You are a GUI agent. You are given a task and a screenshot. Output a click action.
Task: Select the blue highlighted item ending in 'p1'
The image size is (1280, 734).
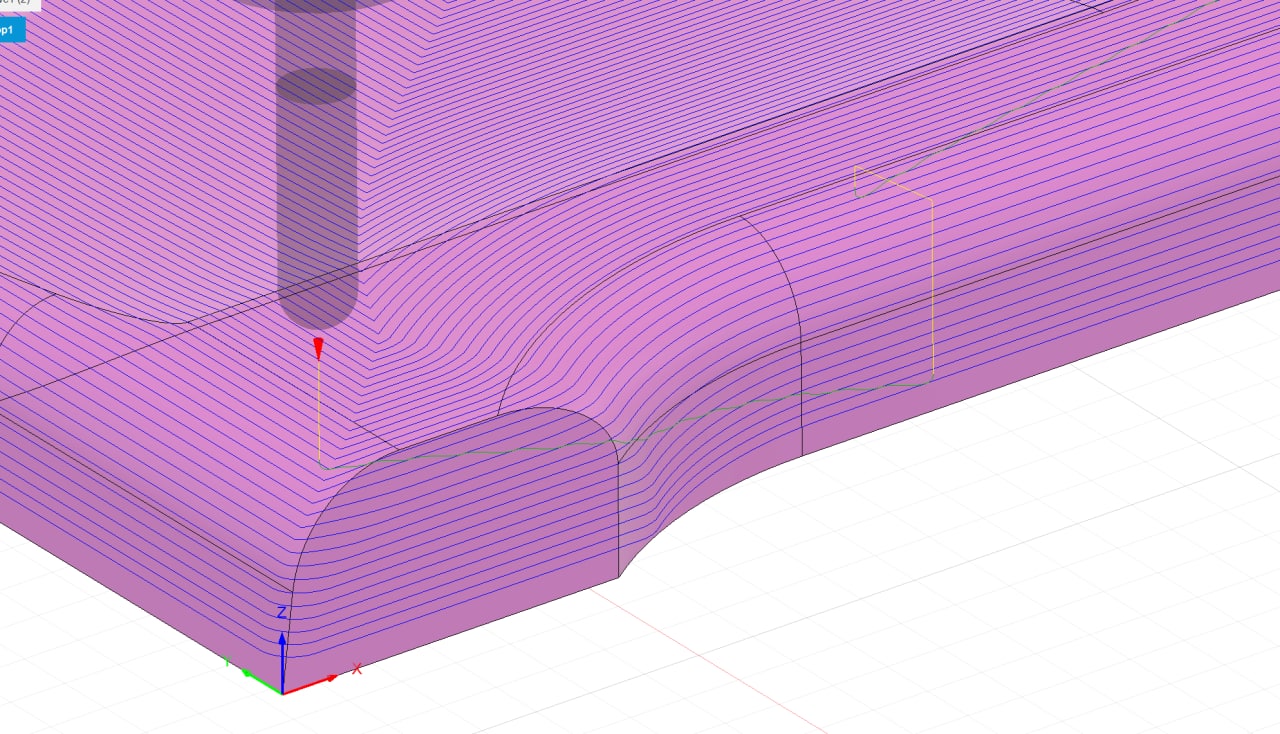11,30
